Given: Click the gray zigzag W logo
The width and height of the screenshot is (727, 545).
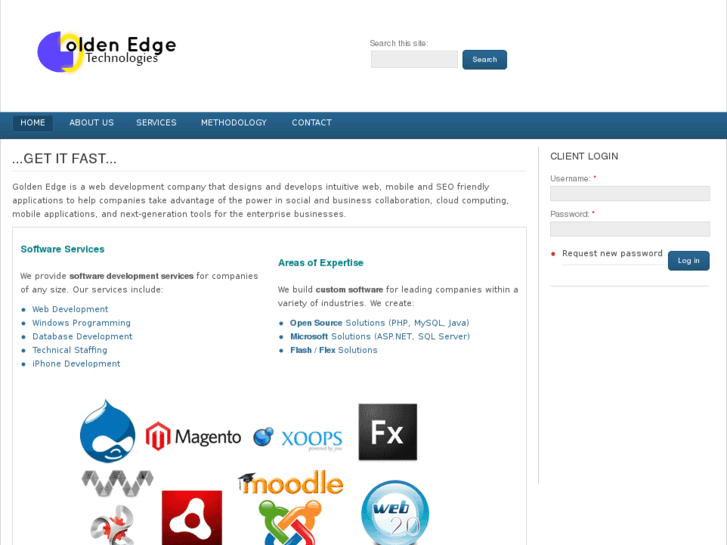Looking at the screenshot, I should tap(117, 483).
